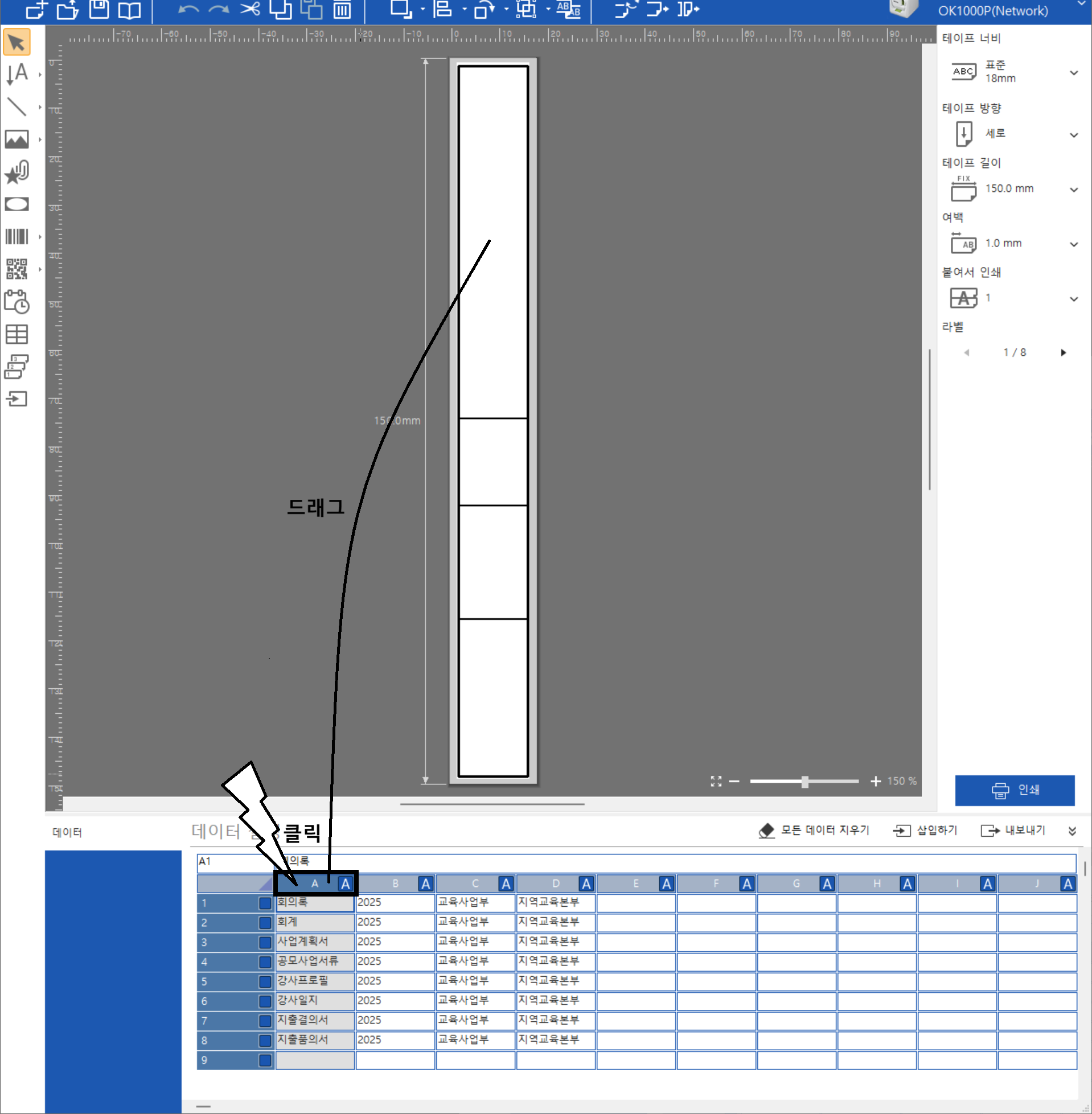The image size is (1092, 1114).
Task: Select the ellipse frame tool
Action: (17, 204)
